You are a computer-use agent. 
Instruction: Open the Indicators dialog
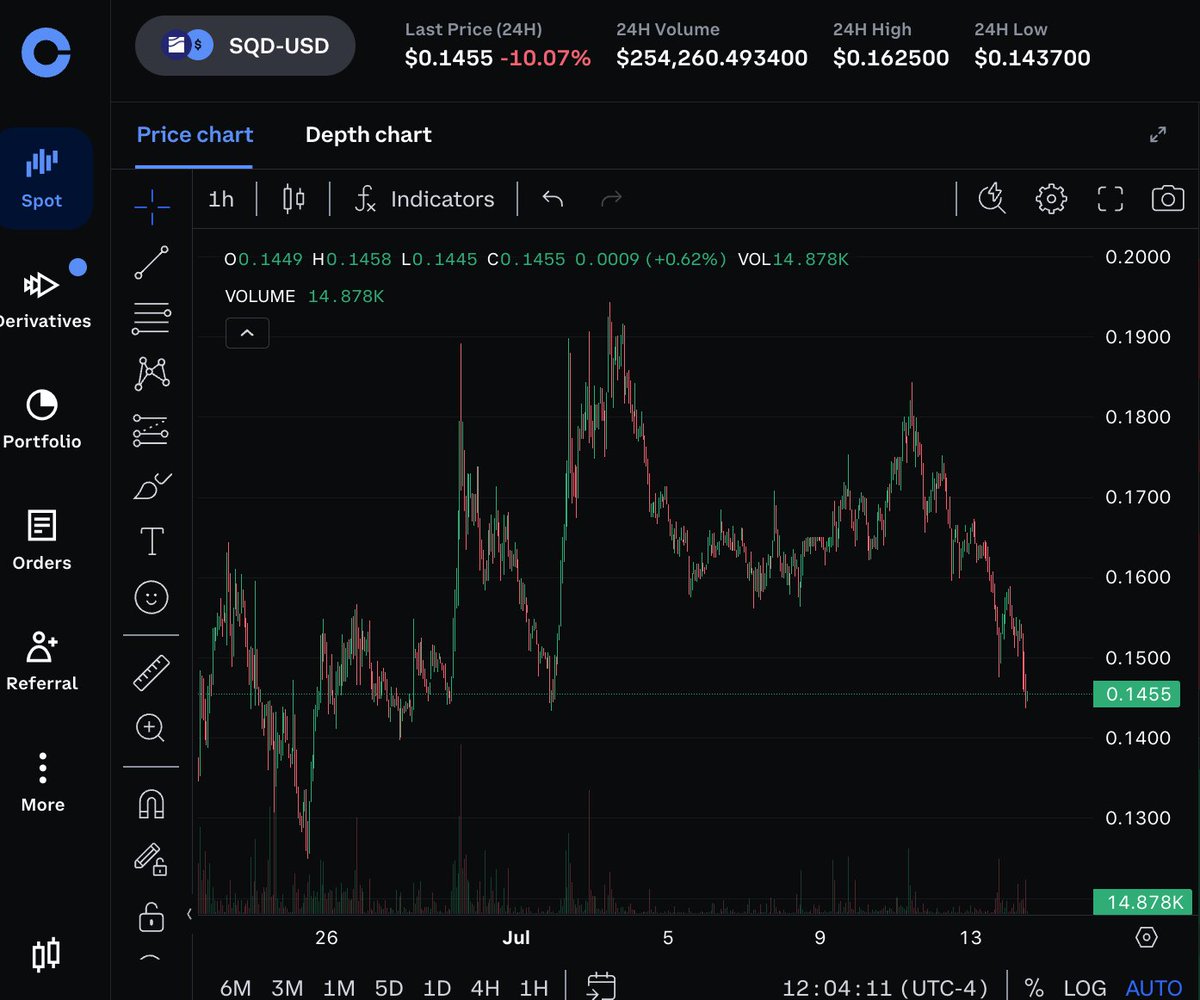pyautogui.click(x=424, y=199)
